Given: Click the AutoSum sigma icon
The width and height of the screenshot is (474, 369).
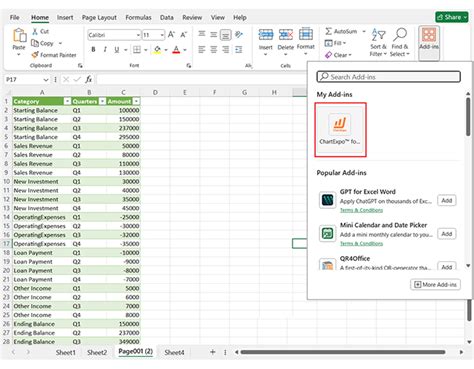Looking at the screenshot, I should tap(328, 31).
